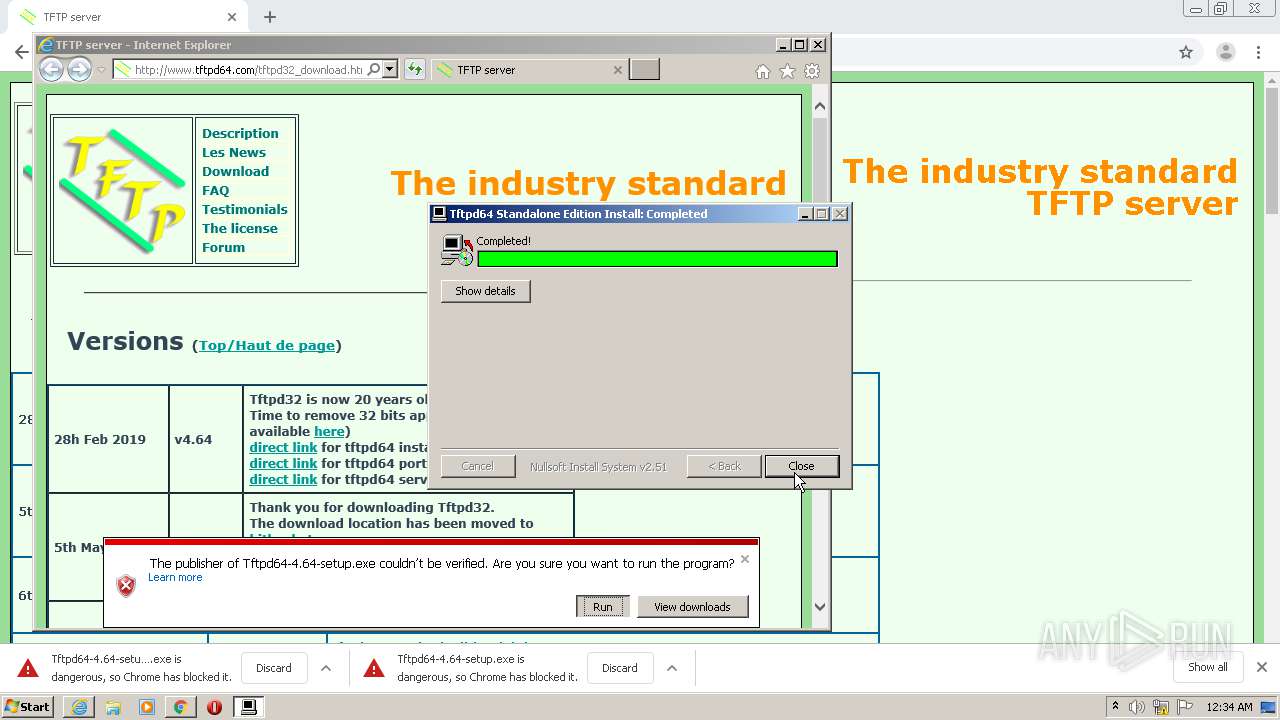This screenshot has height=720, width=1280.
Task: Bookmark the page with Chrome's star icon
Action: tap(1186, 52)
